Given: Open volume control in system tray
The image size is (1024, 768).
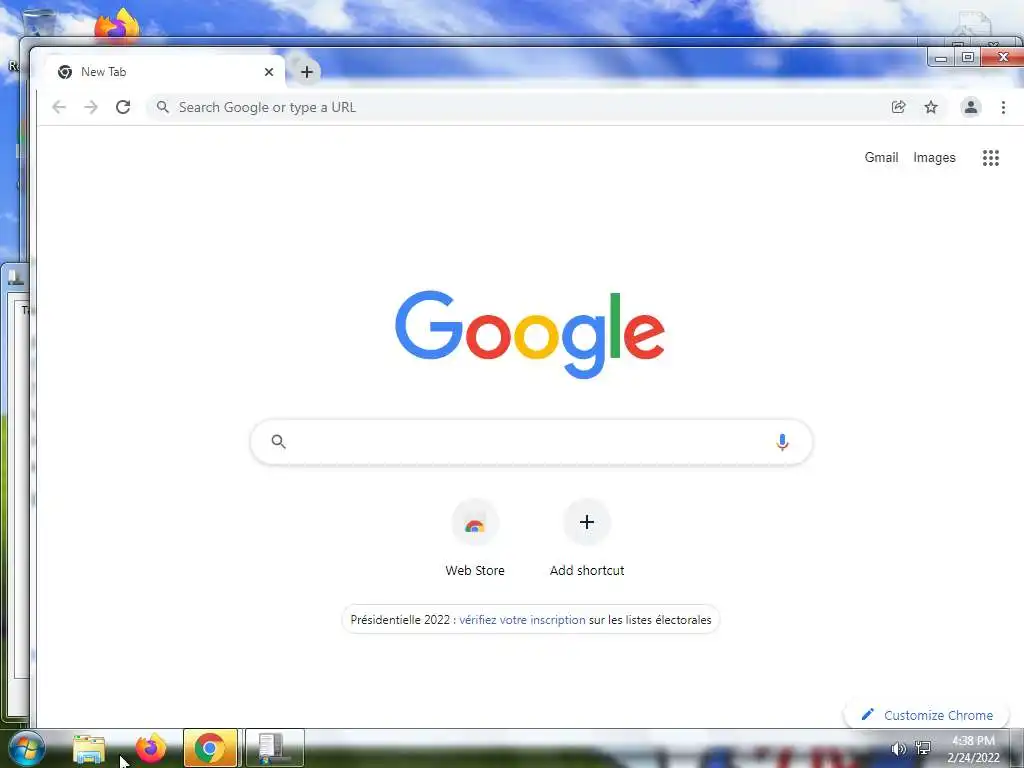Looking at the screenshot, I should 899,749.
